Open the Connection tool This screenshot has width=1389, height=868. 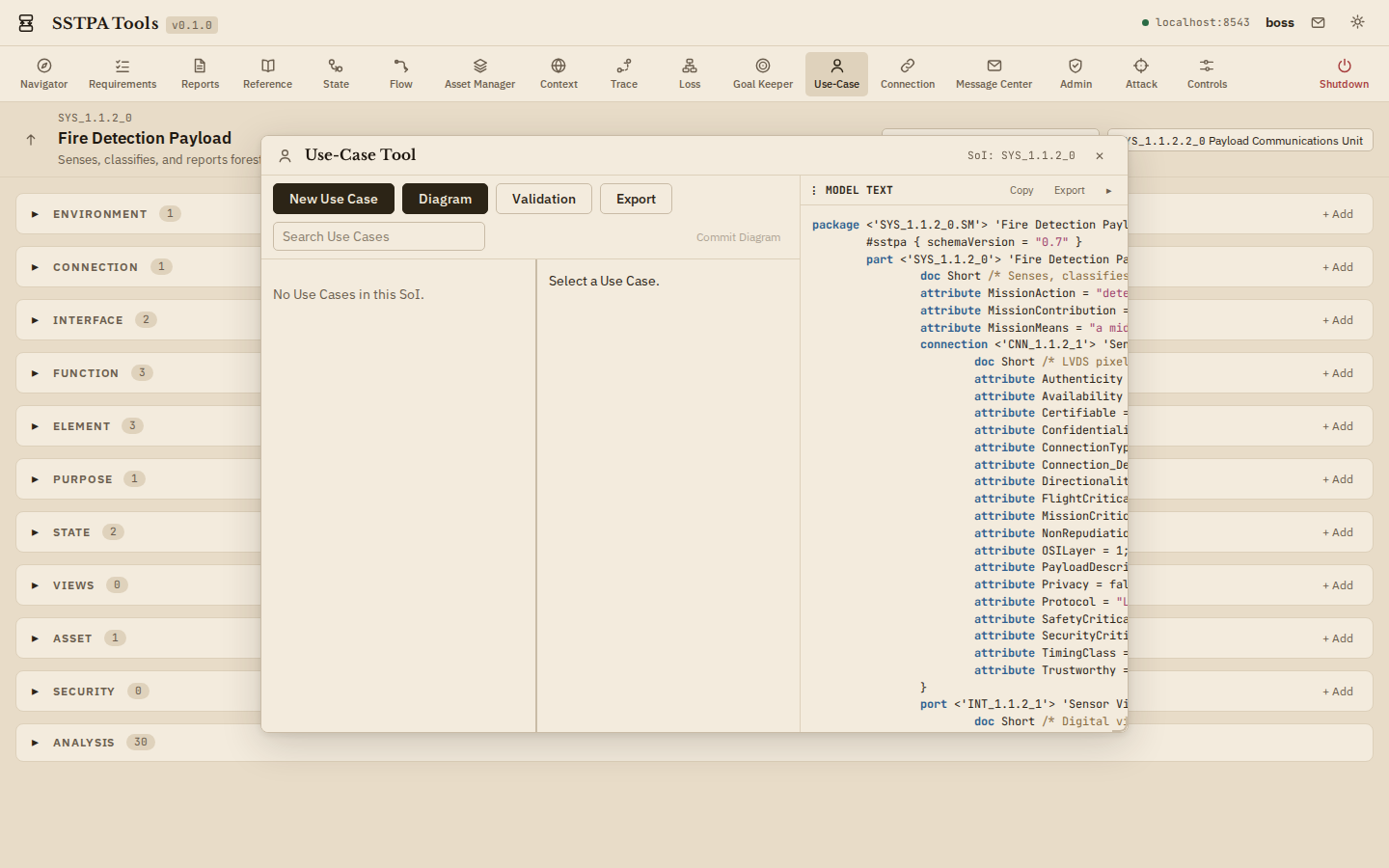pyautogui.click(x=908, y=74)
